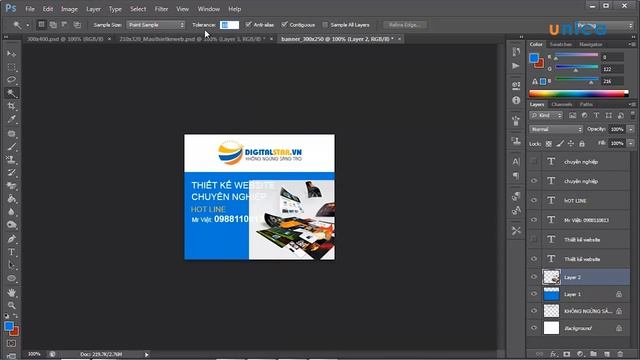
Task: Switch to the Channels tab
Action: [x=562, y=104]
